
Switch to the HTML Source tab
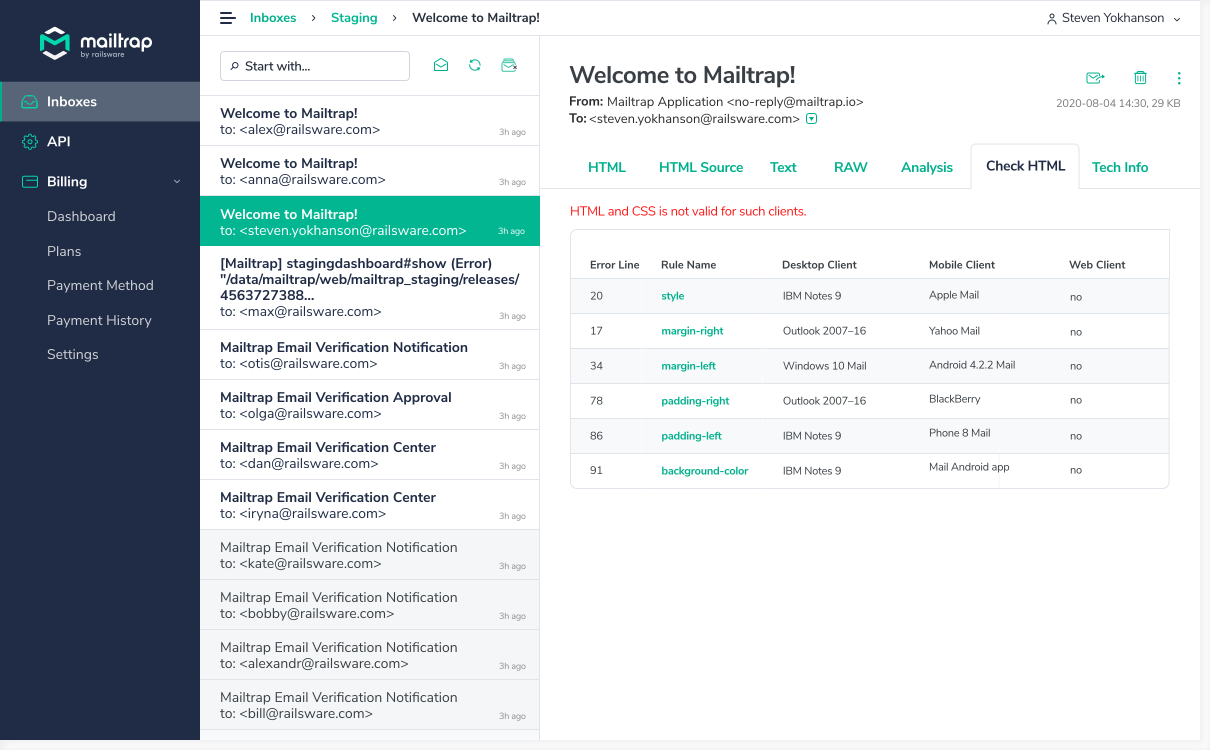(701, 167)
